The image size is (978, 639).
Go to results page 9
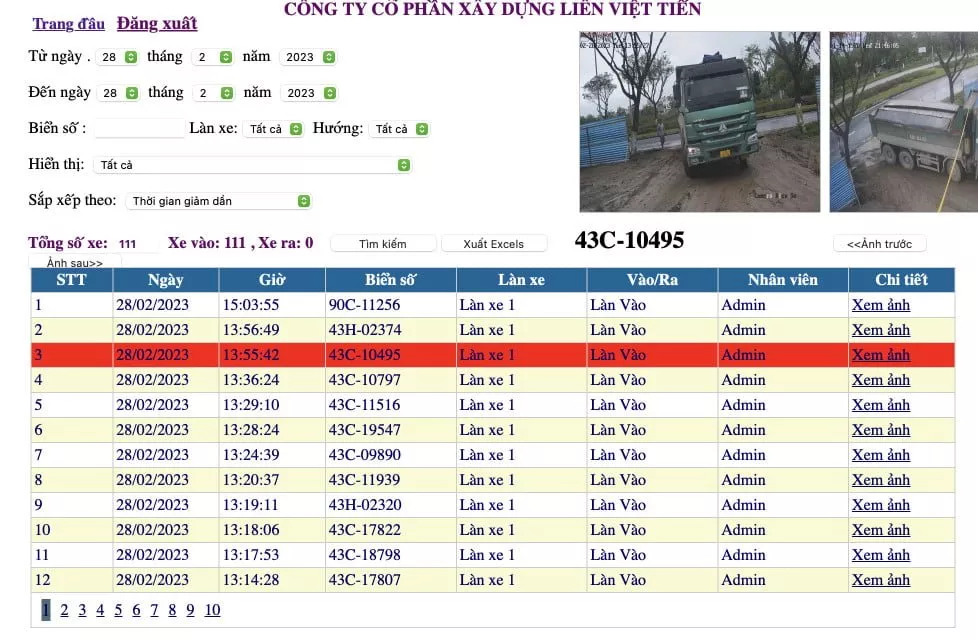[x=190, y=610]
